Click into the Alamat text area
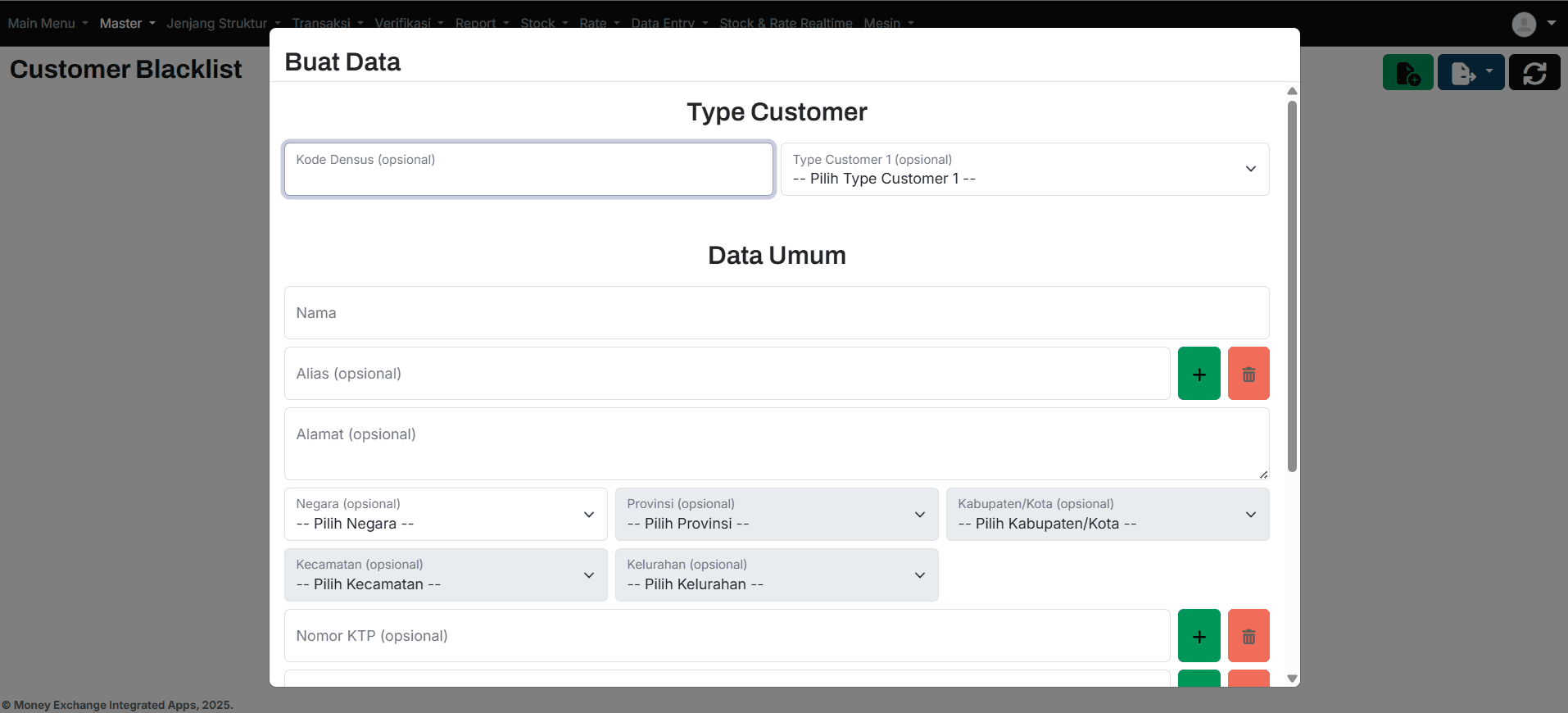Viewport: 1568px width, 713px height. tap(777, 443)
